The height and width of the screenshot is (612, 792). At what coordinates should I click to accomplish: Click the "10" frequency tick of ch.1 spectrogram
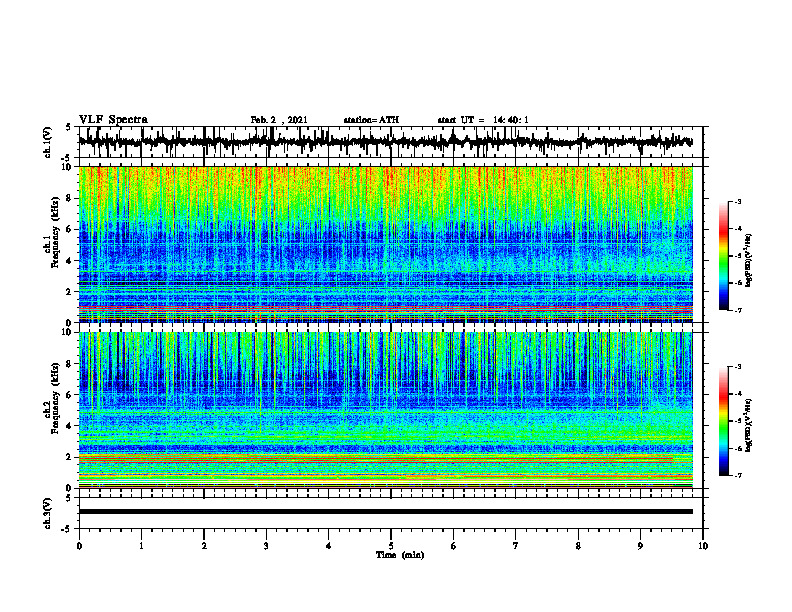click(x=69, y=167)
